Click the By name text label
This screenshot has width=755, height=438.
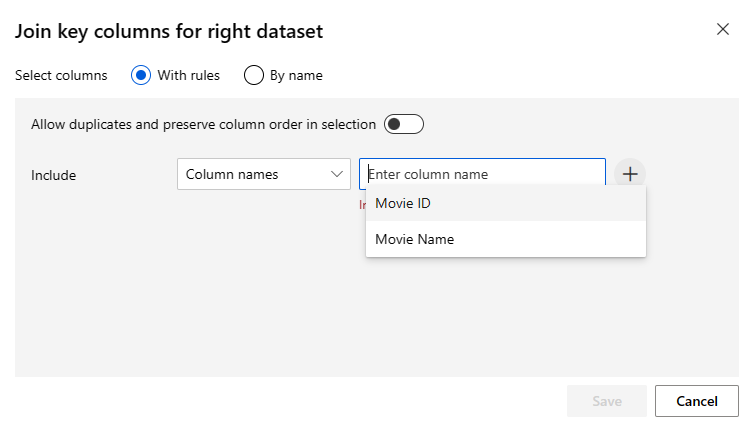pyautogui.click(x=296, y=75)
